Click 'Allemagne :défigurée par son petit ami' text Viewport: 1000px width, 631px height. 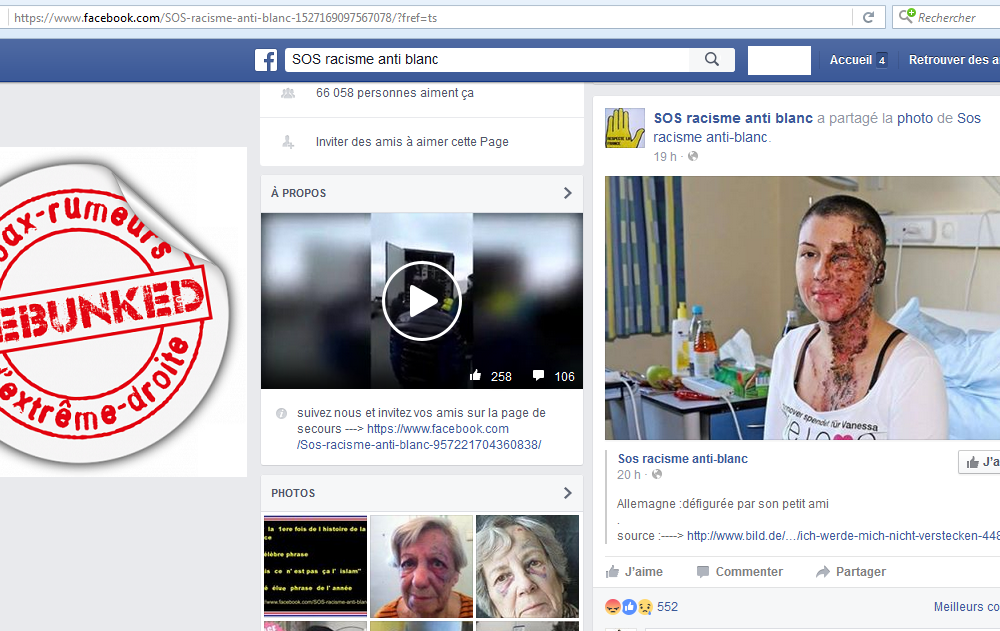tap(723, 504)
